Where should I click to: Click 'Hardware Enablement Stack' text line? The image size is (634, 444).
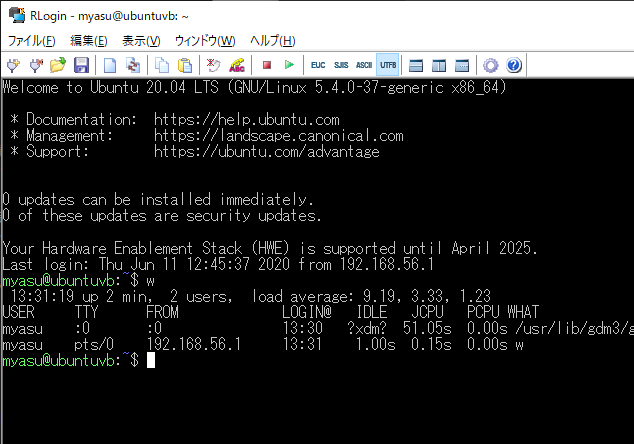(270, 248)
